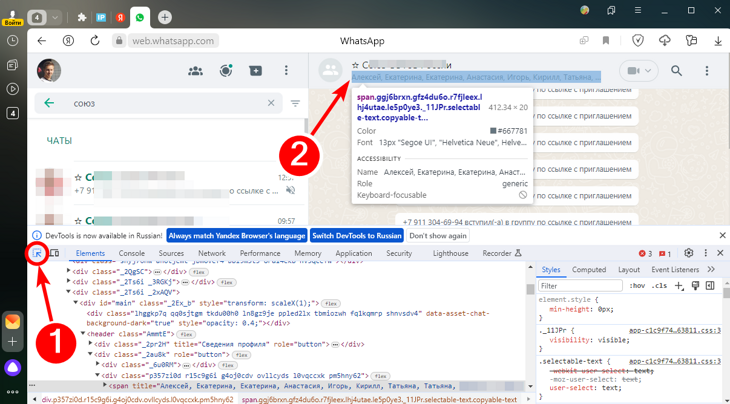Screen dimensions: 730x404
Task: Start a new chat in WhatsApp
Action: coord(256,71)
